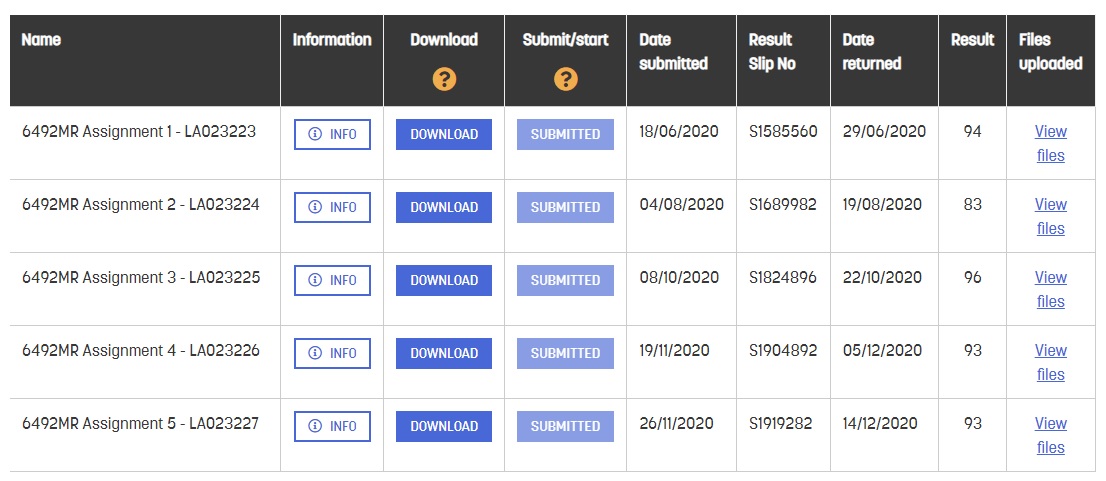Viewport: 1106px width, 481px height.
Task: View INFO for Assignment 4 - LA023226
Action: pyautogui.click(x=332, y=354)
